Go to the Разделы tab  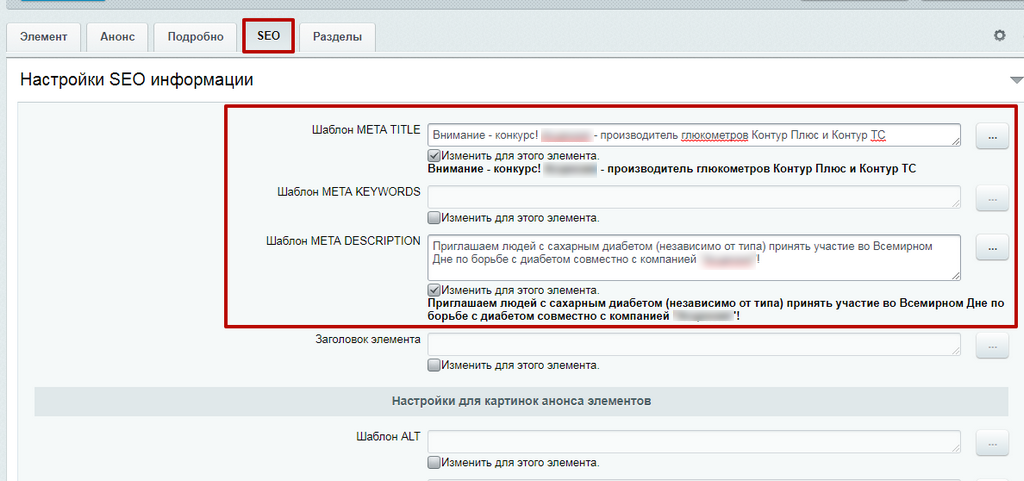(337, 37)
